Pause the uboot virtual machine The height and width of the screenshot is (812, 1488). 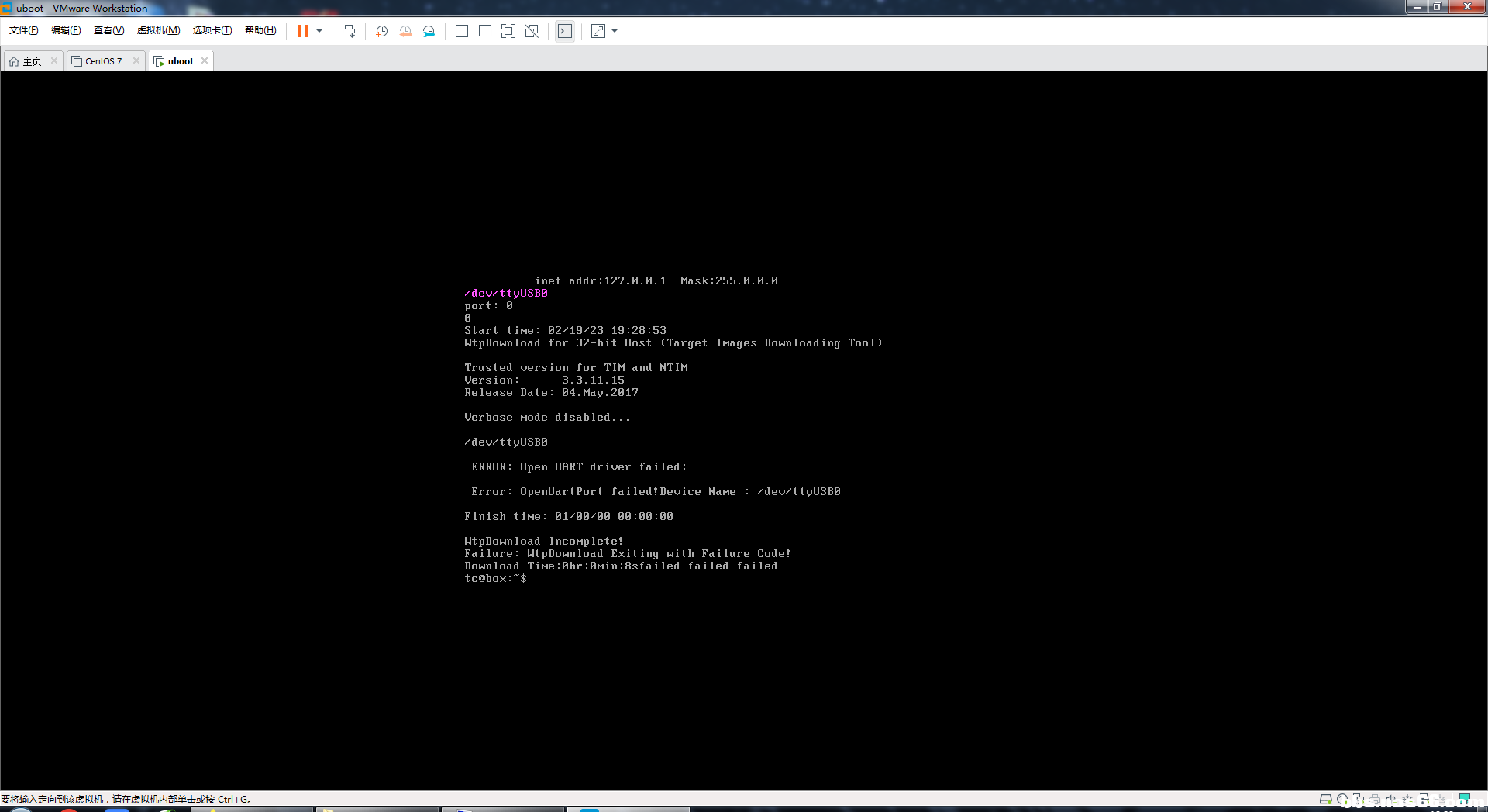pyautogui.click(x=303, y=31)
